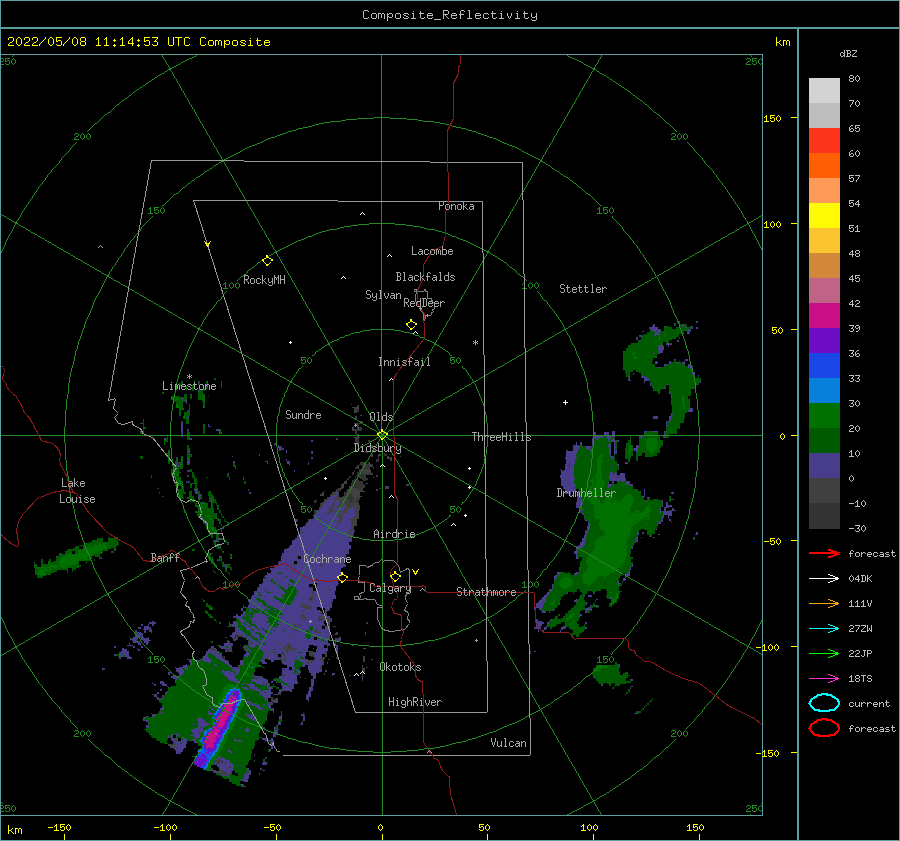Click the Didsbury town label
The width and height of the screenshot is (900, 841).
click(x=377, y=448)
